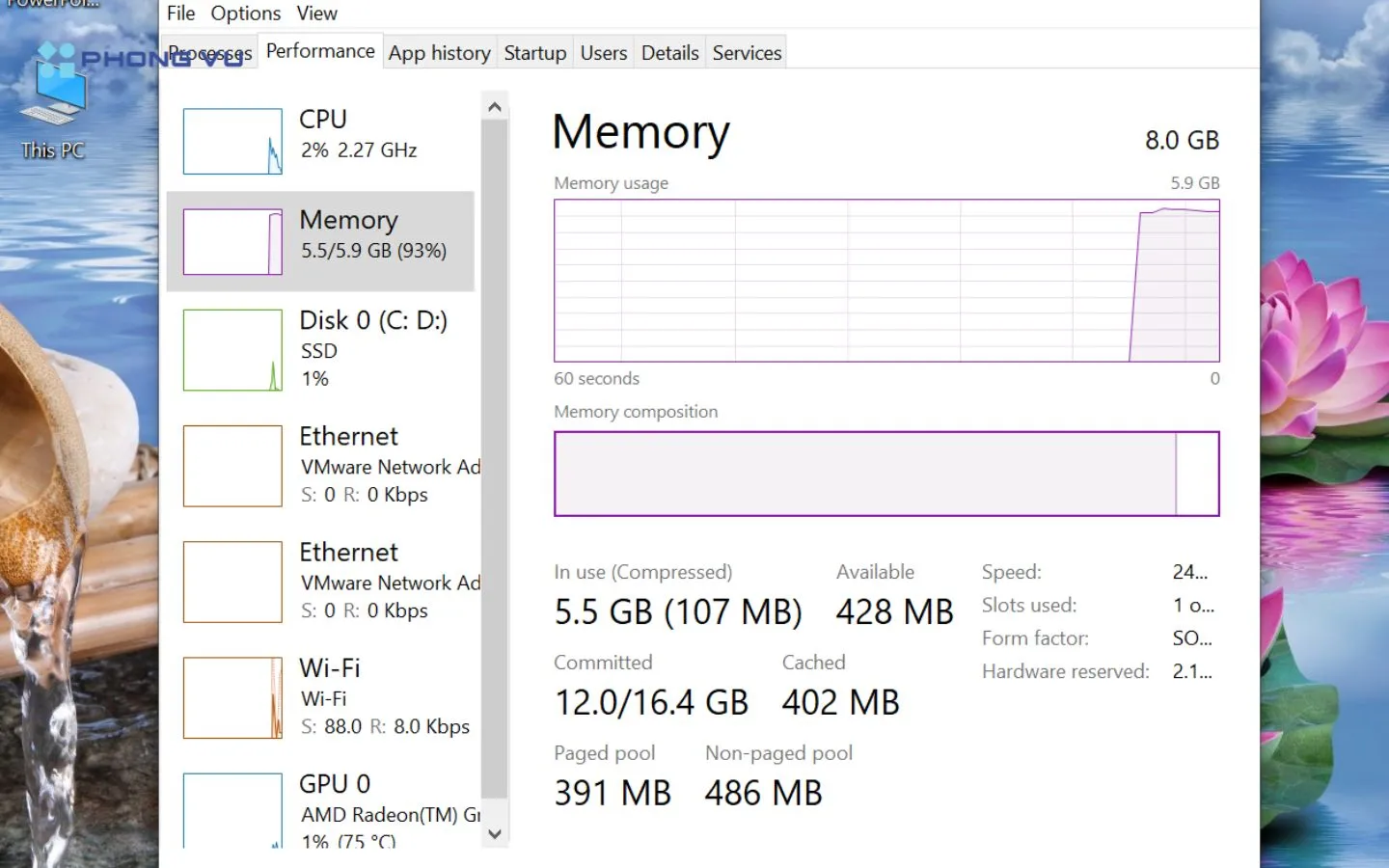Click the sidebar scroll-up arrow
The width and height of the screenshot is (1389, 868).
[494, 105]
